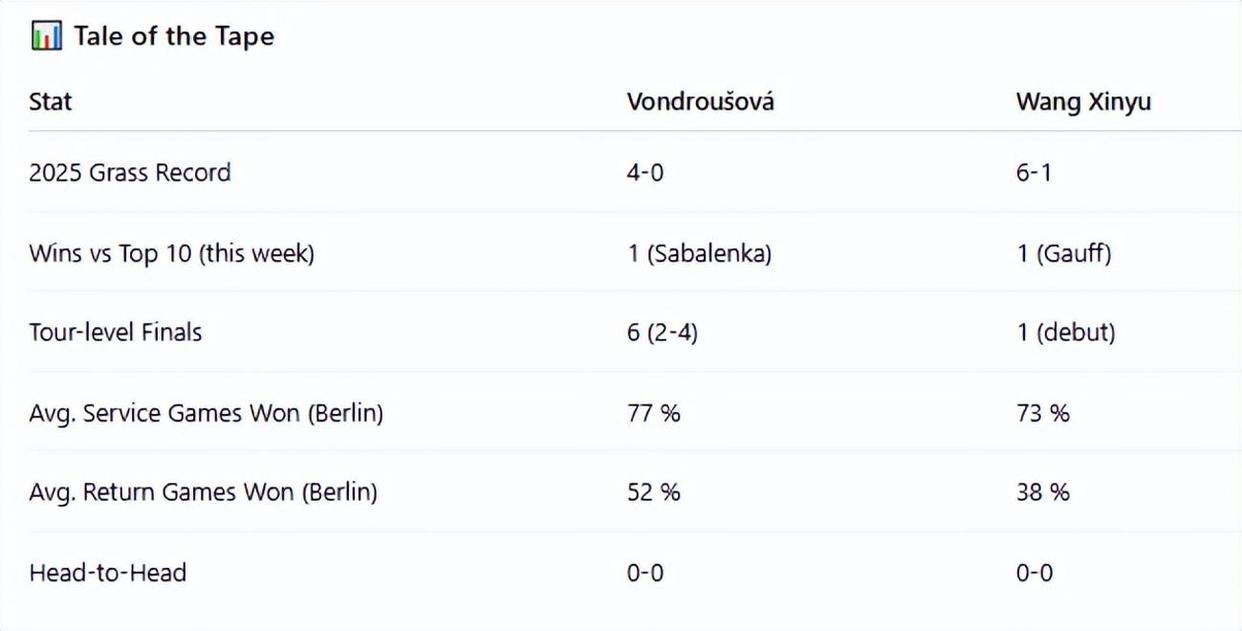1242x631 pixels.
Task: Click Vondroušová's 4-0 grass record
Action: [x=645, y=172]
